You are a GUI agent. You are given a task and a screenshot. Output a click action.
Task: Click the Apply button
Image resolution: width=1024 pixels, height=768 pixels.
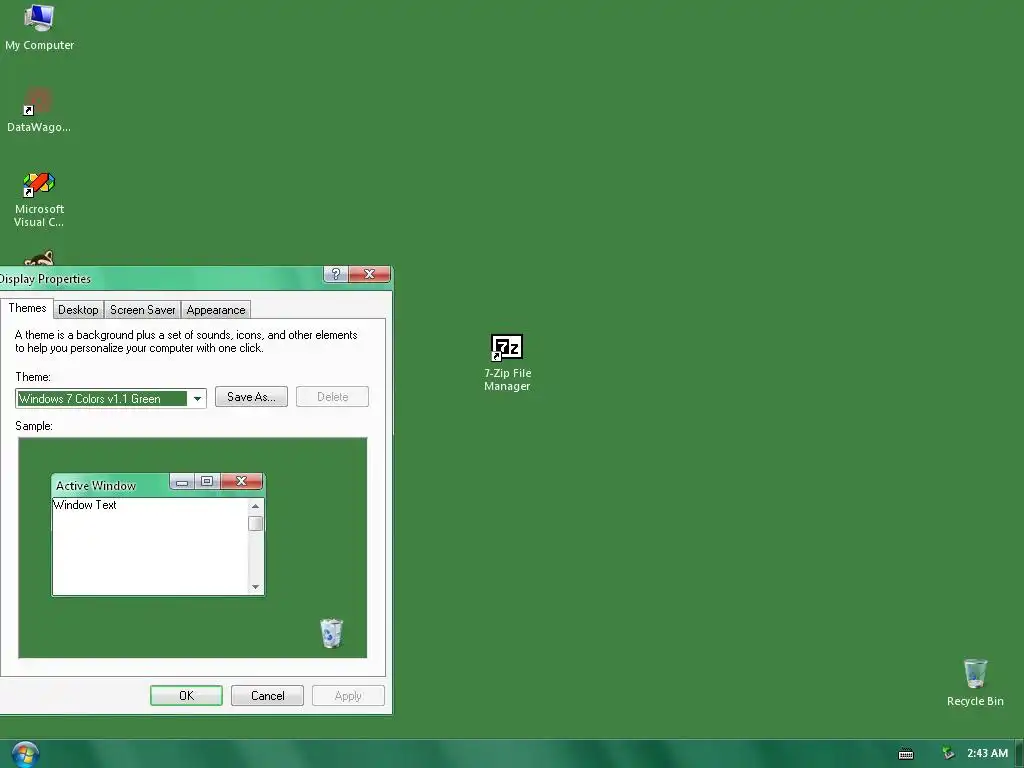tap(348, 696)
